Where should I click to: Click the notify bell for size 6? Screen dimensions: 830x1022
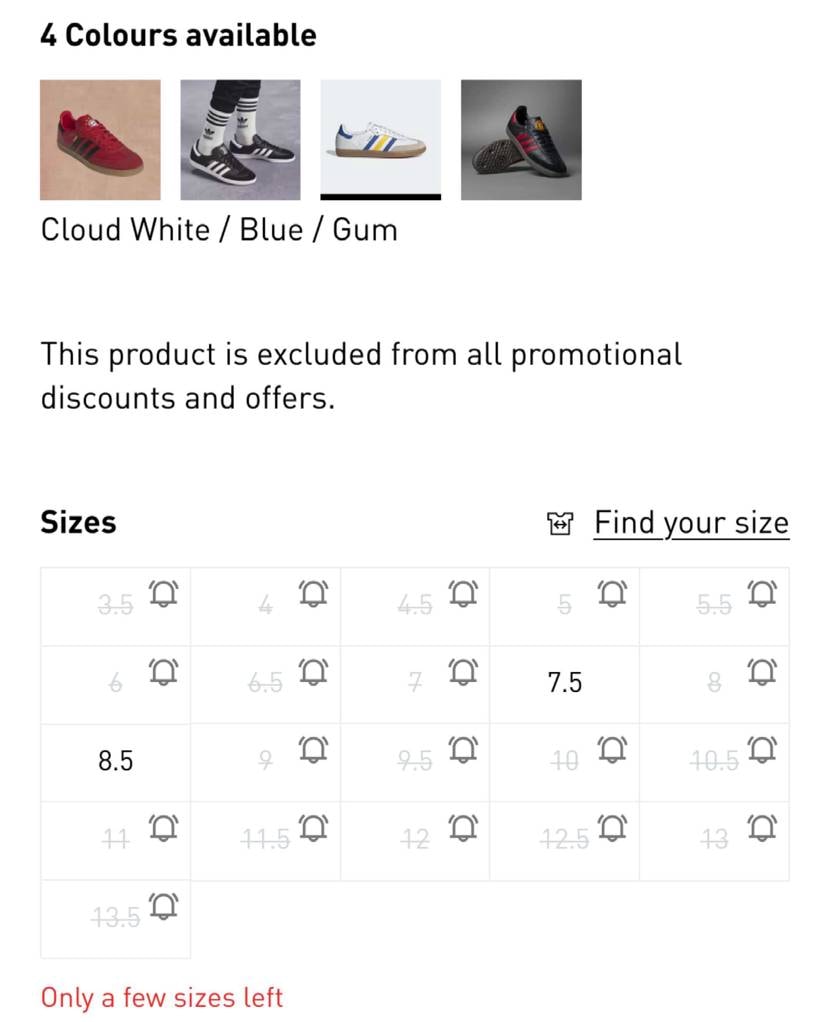163,672
